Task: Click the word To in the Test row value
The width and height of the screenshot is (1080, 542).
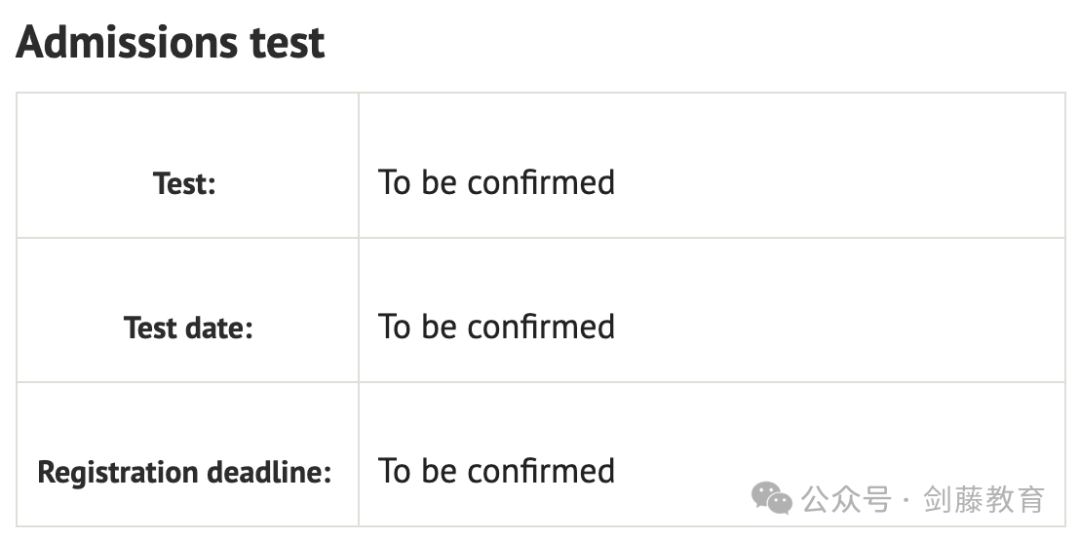Action: coord(395,183)
